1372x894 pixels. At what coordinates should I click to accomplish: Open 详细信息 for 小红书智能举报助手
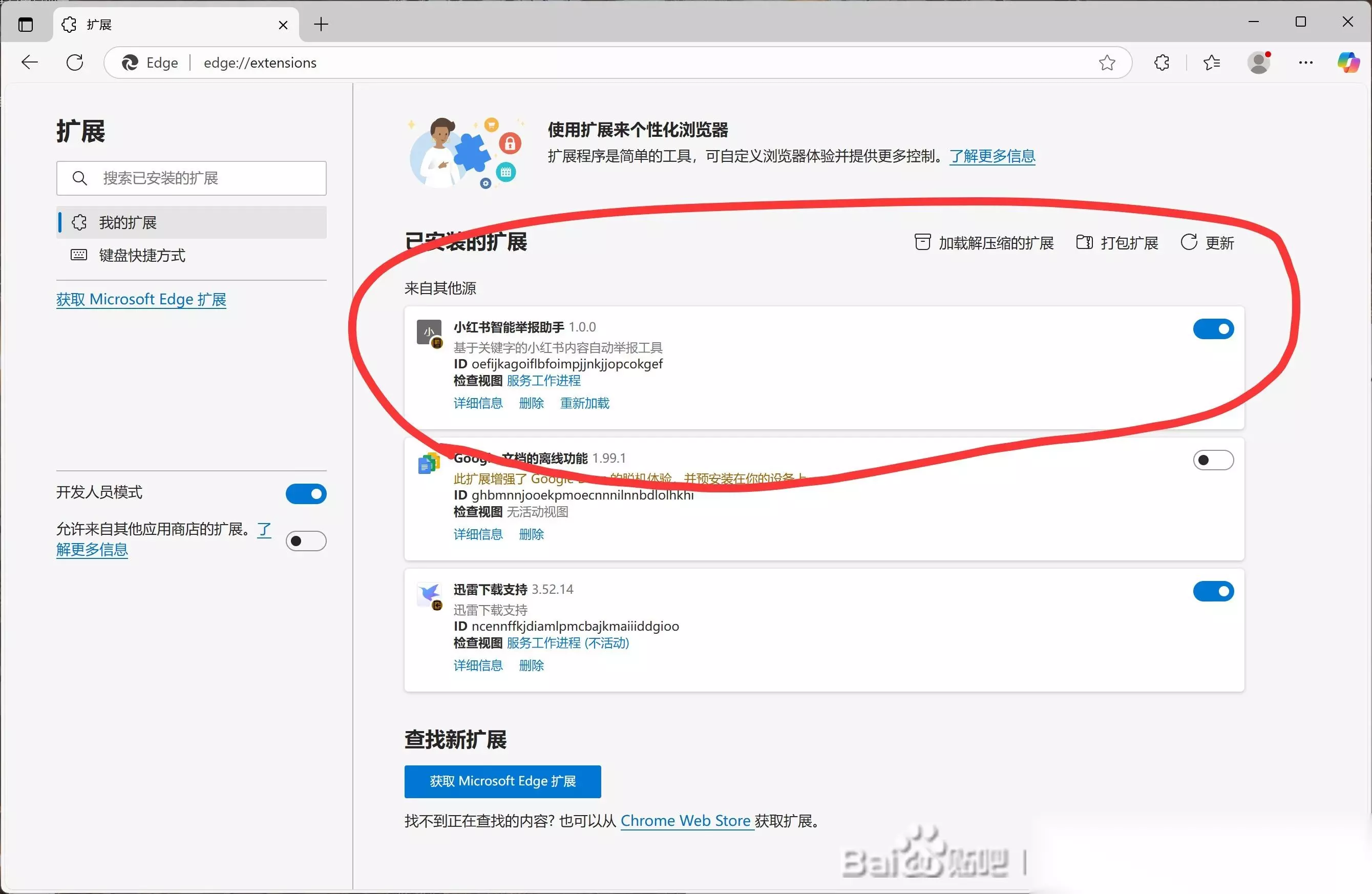(478, 403)
